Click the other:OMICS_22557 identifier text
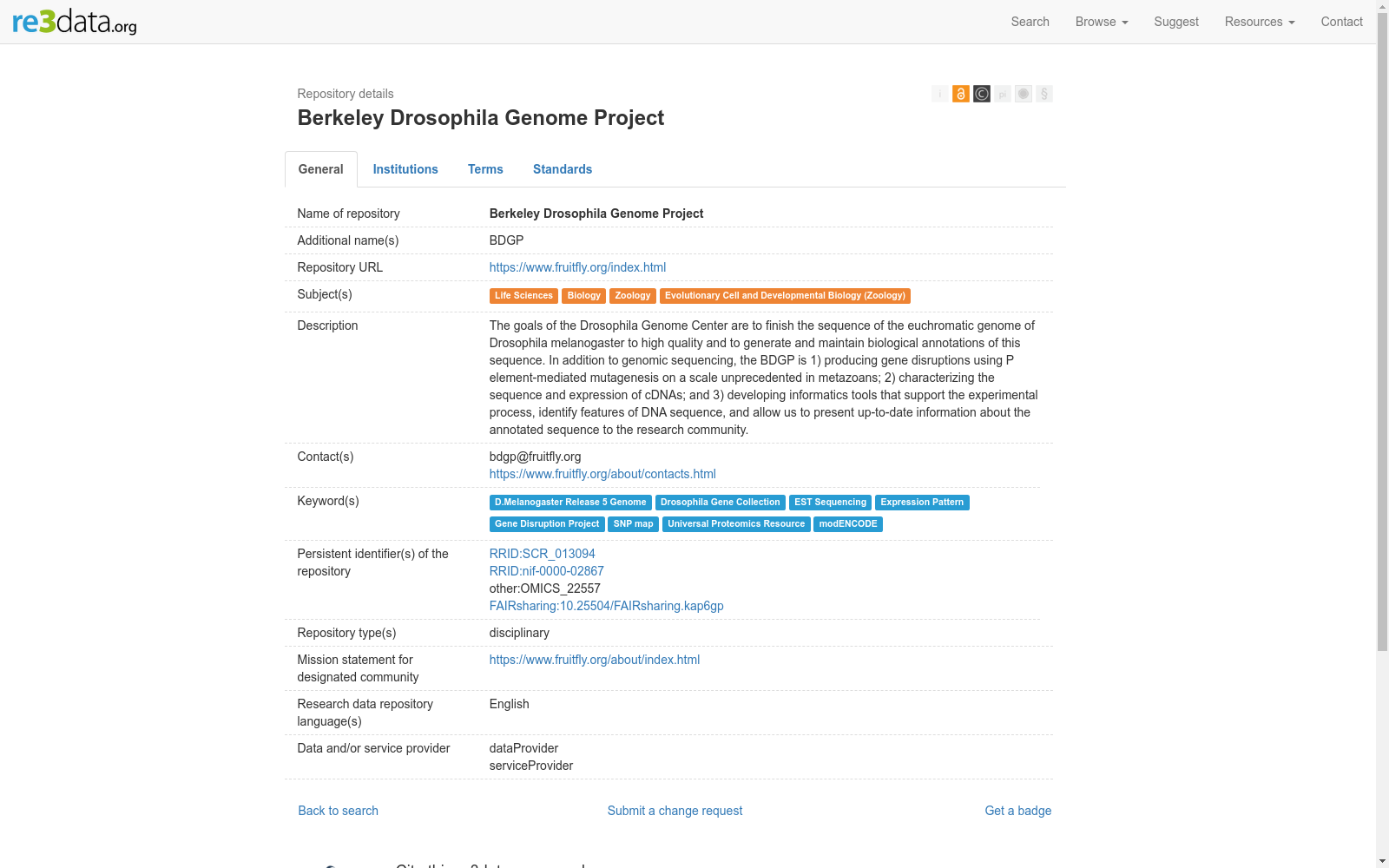 pyautogui.click(x=545, y=589)
